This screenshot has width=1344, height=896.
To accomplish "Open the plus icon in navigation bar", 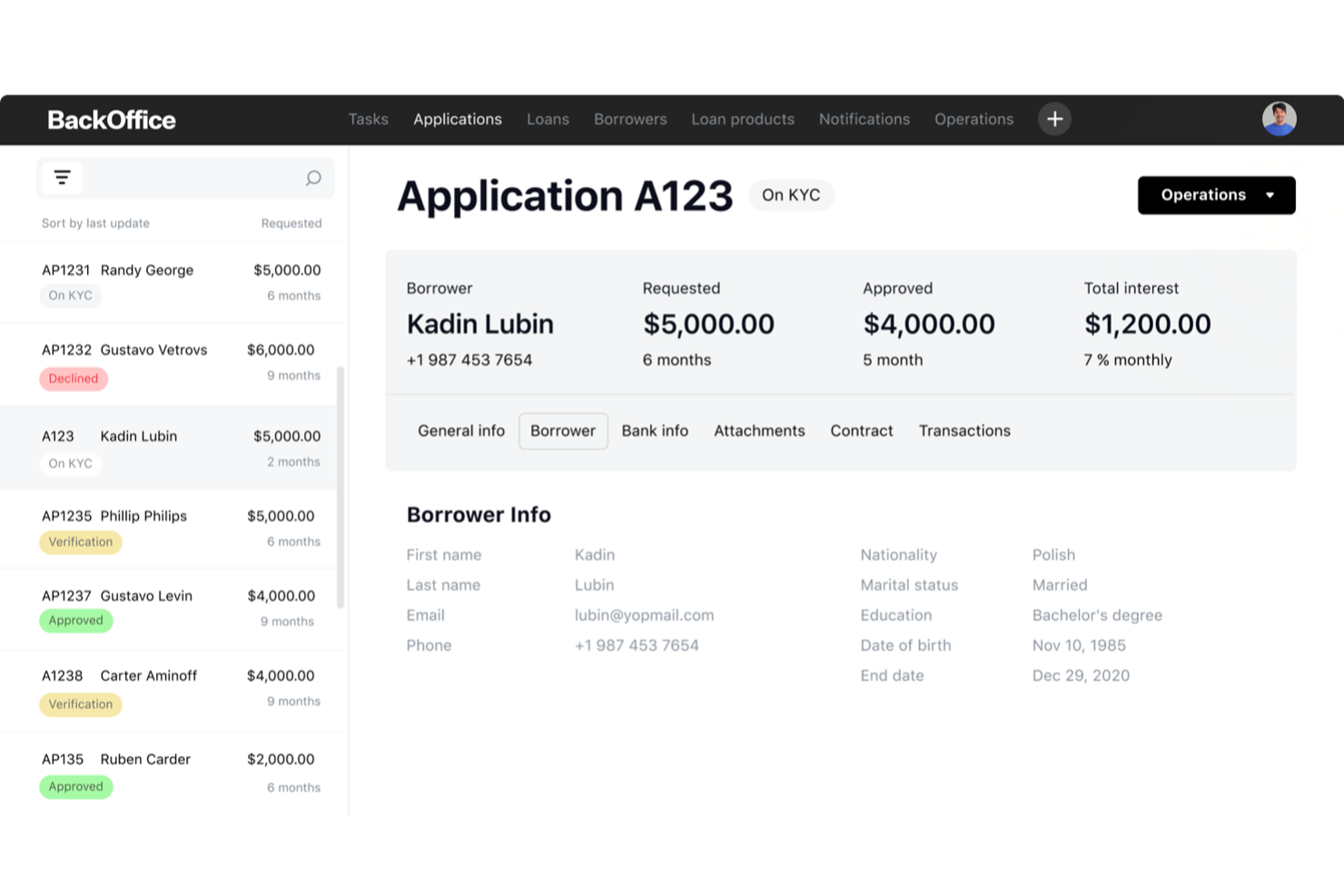I will click(1054, 119).
